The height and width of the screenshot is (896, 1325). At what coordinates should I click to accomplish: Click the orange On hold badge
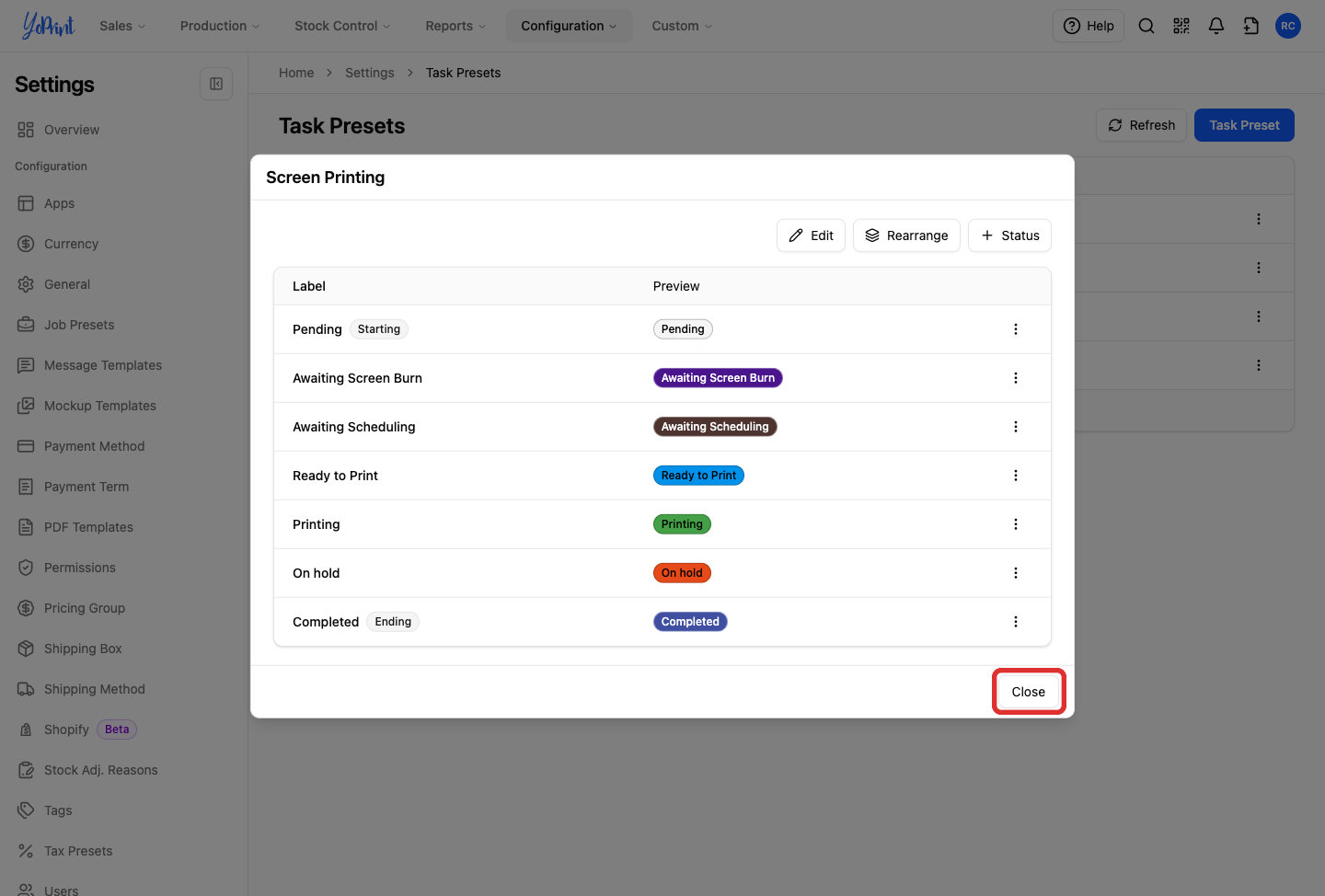[x=682, y=573]
